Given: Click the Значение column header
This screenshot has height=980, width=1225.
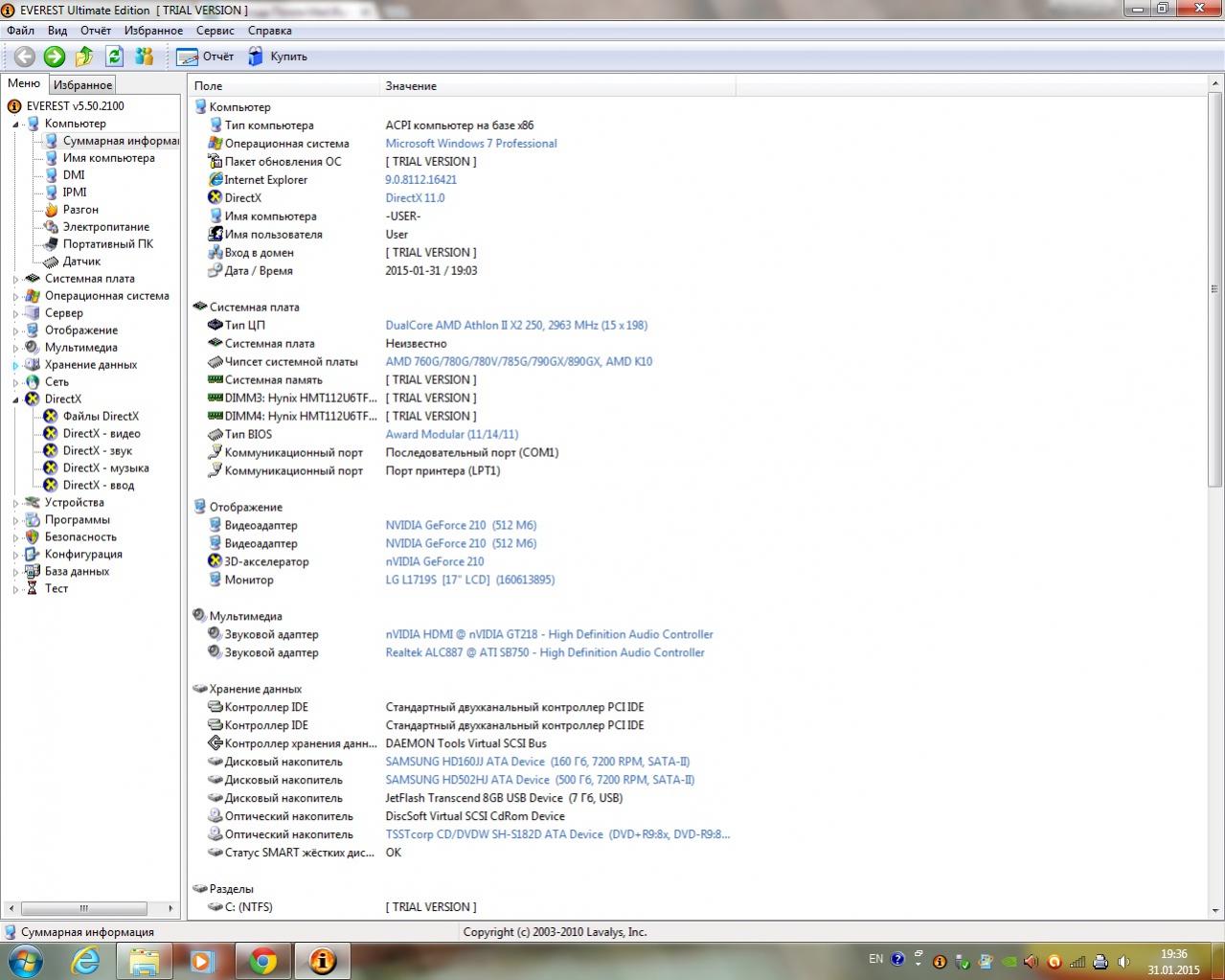Looking at the screenshot, I should [x=557, y=86].
